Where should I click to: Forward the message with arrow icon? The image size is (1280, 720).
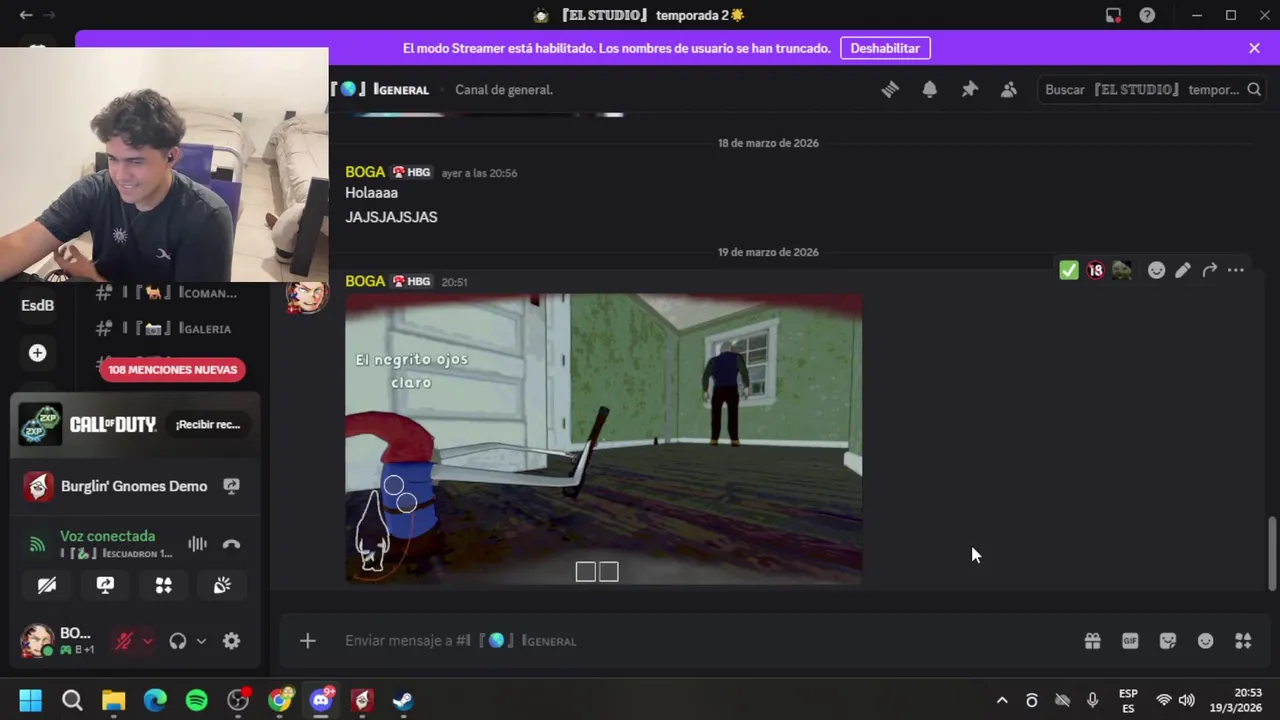click(x=1209, y=270)
